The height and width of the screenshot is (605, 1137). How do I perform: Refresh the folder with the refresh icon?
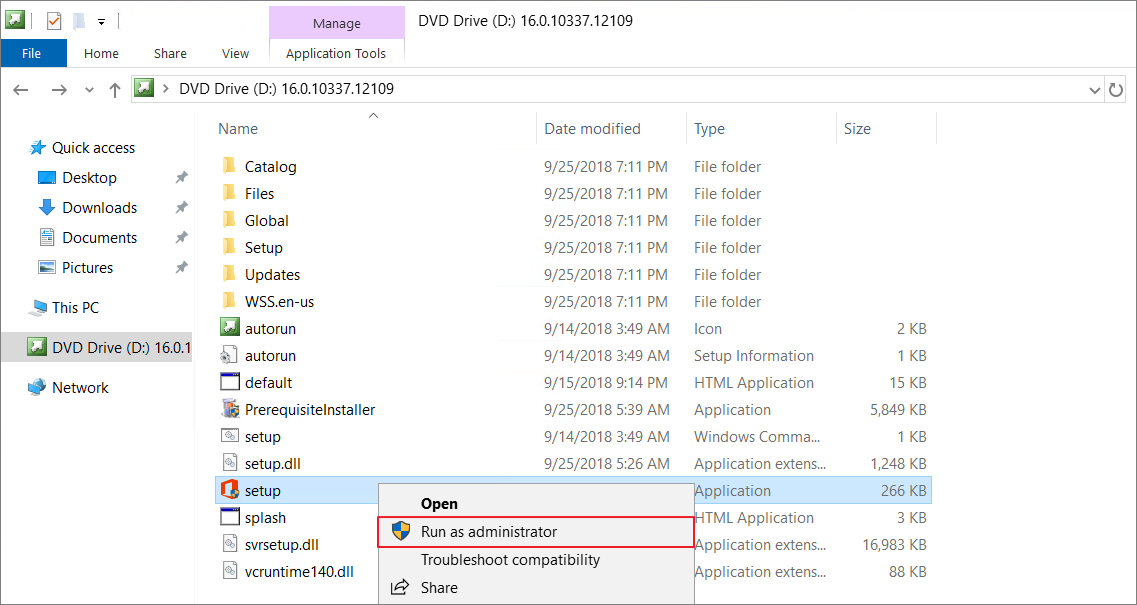click(x=1116, y=89)
